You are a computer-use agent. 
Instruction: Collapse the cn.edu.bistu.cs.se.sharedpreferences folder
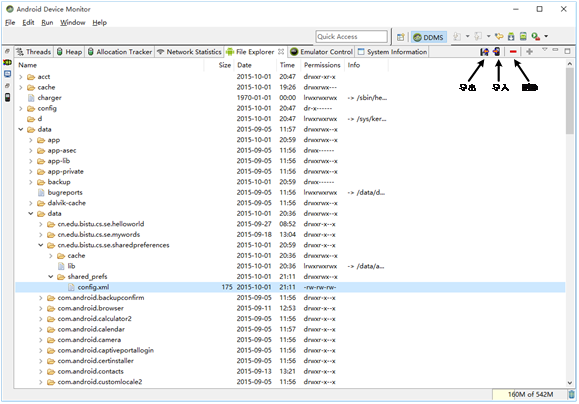click(x=41, y=245)
